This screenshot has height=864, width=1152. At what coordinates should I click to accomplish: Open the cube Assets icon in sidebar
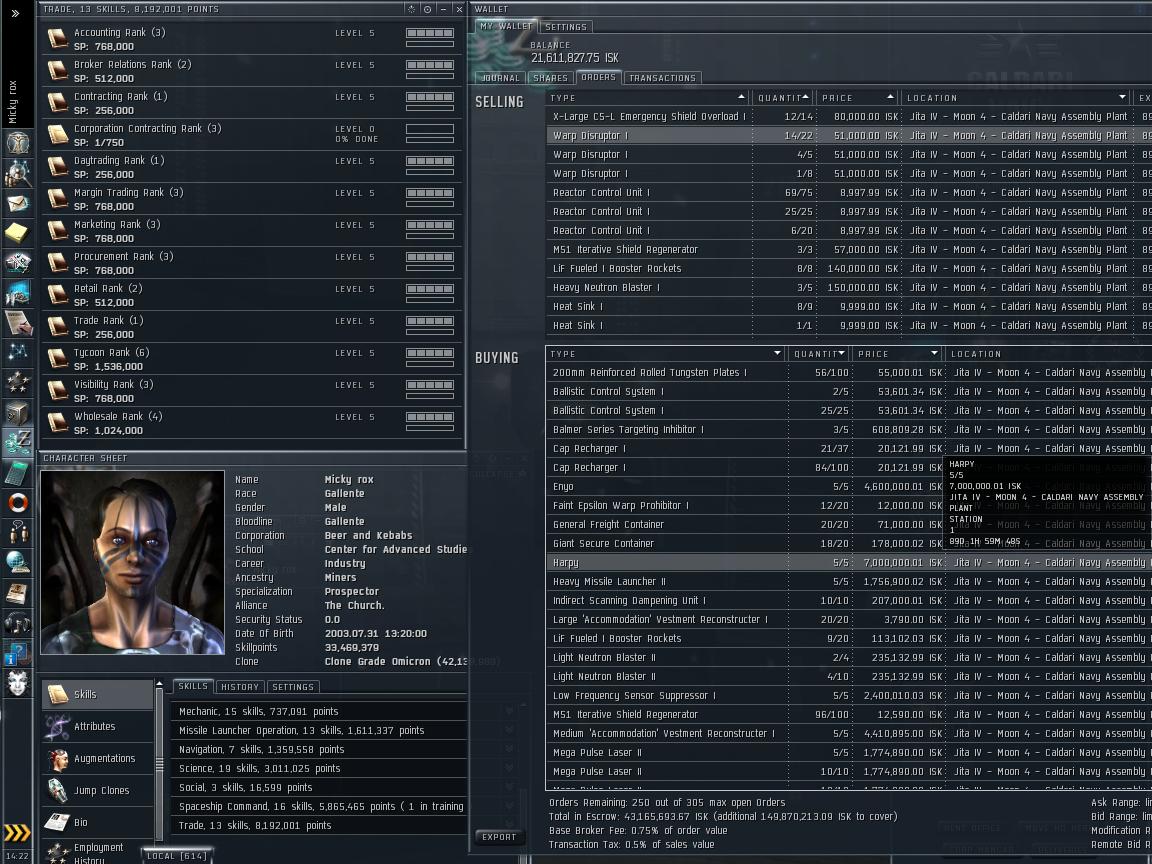tap(17, 413)
